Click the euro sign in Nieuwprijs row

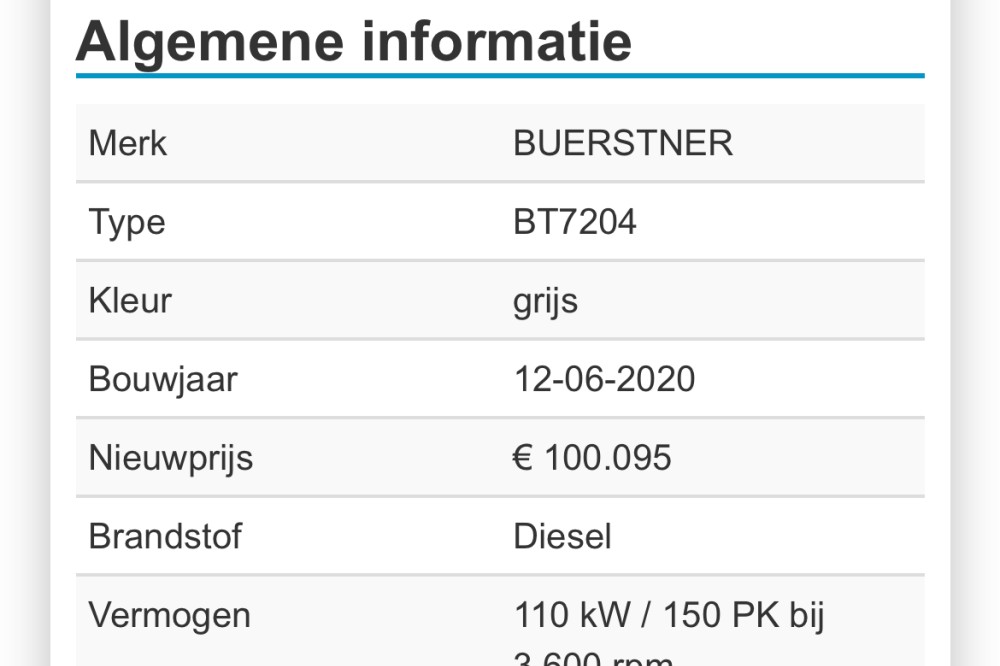tap(523, 457)
